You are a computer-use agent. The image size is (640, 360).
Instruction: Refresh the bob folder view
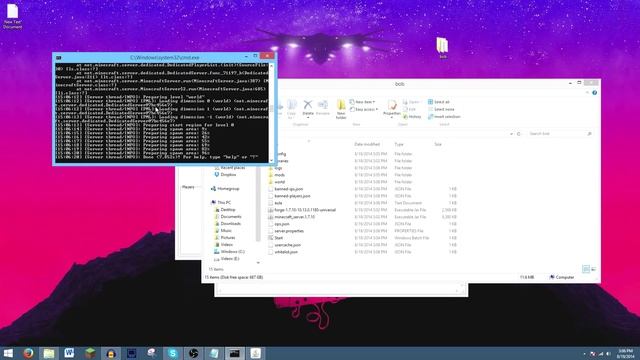[x=519, y=134]
